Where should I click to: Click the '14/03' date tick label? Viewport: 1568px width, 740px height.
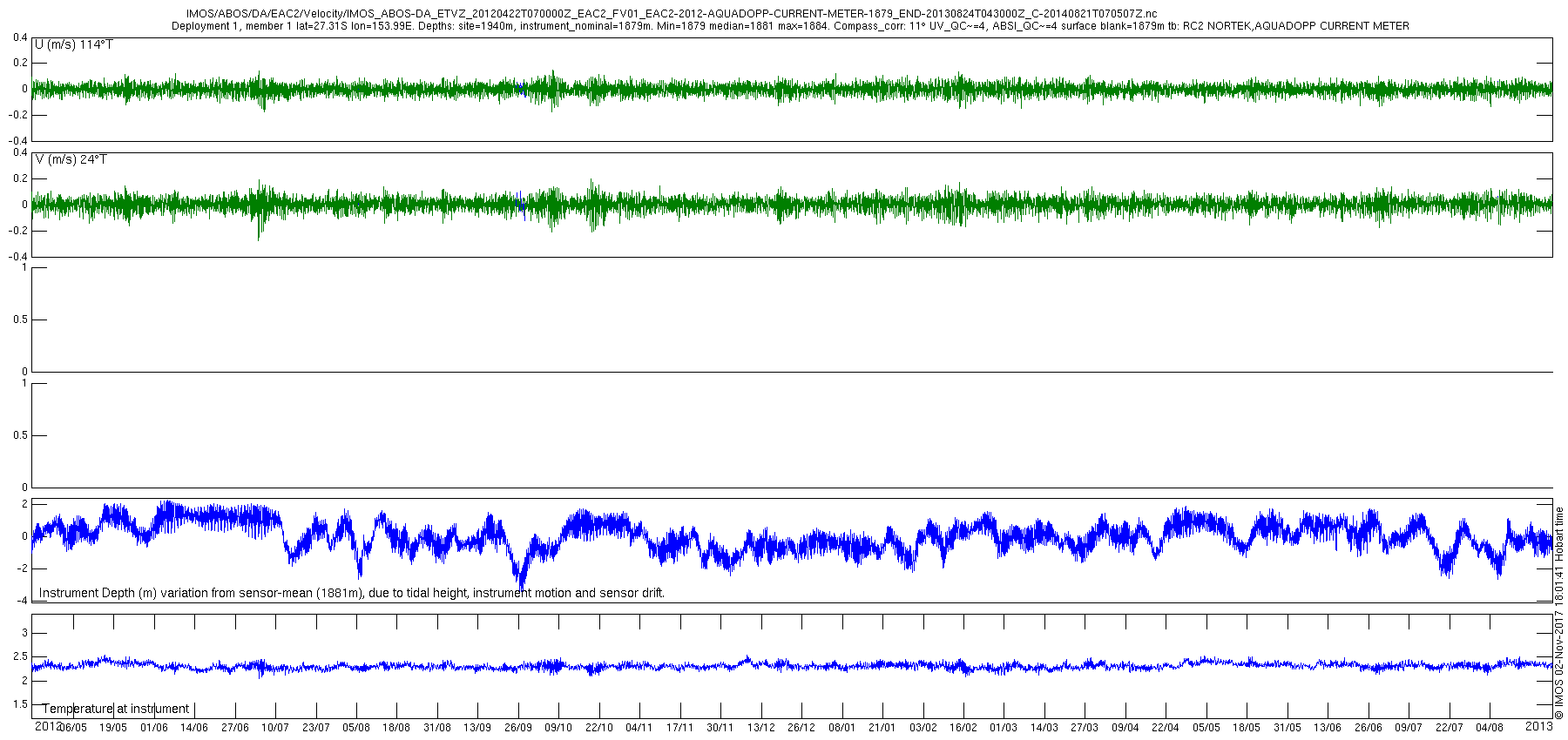point(1044,728)
